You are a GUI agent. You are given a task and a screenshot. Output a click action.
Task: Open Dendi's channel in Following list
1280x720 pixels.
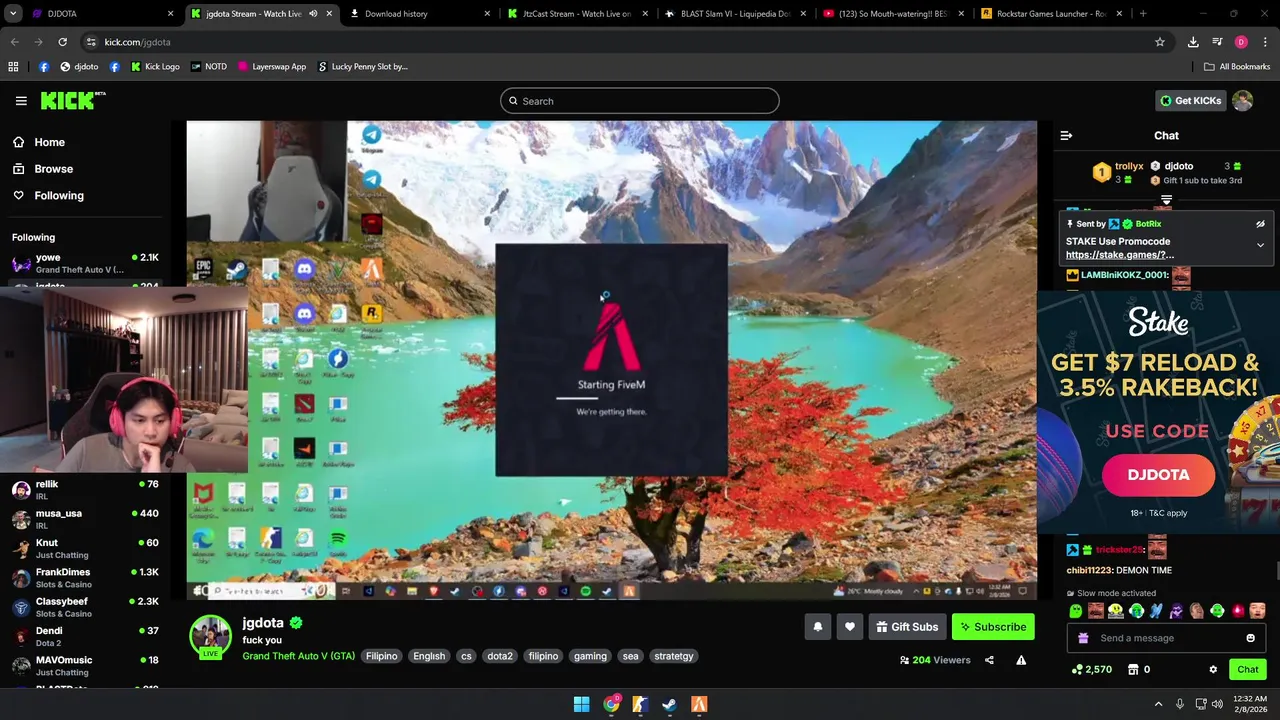pyautogui.click(x=85, y=636)
